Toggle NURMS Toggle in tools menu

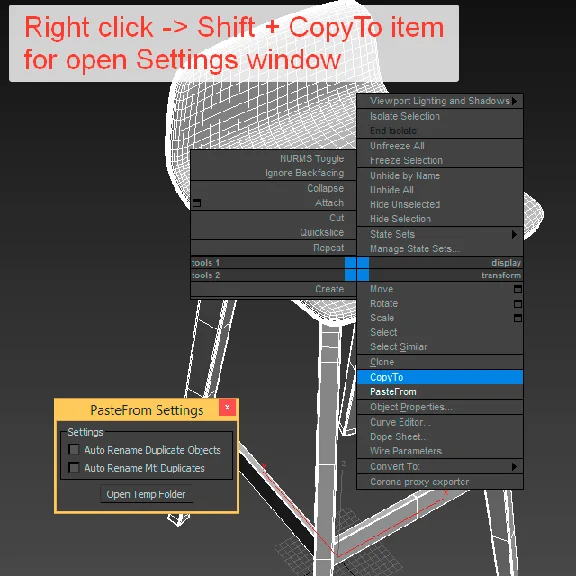click(x=273, y=159)
